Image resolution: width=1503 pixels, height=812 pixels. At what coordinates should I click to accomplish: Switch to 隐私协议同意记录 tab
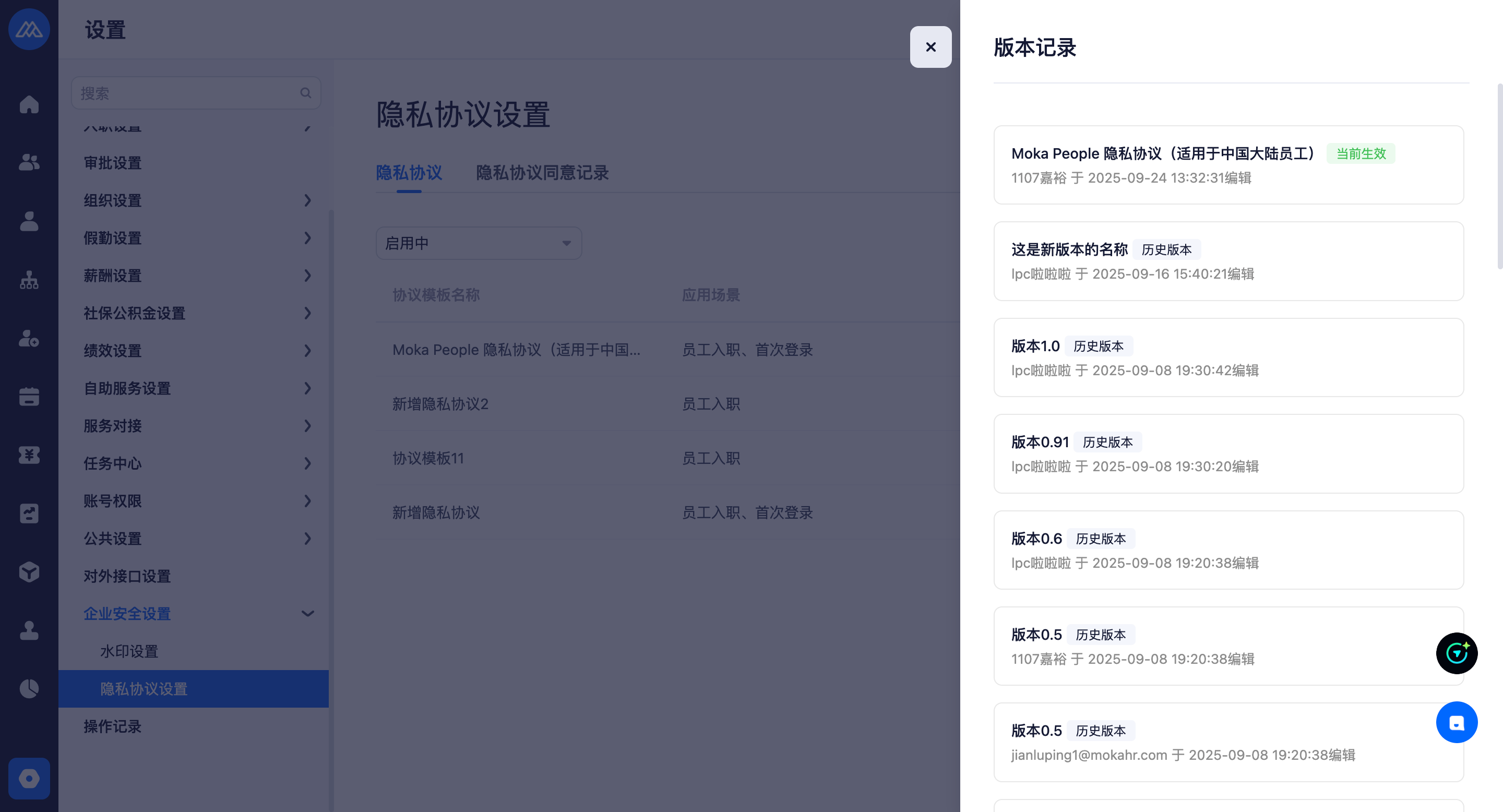point(542,173)
